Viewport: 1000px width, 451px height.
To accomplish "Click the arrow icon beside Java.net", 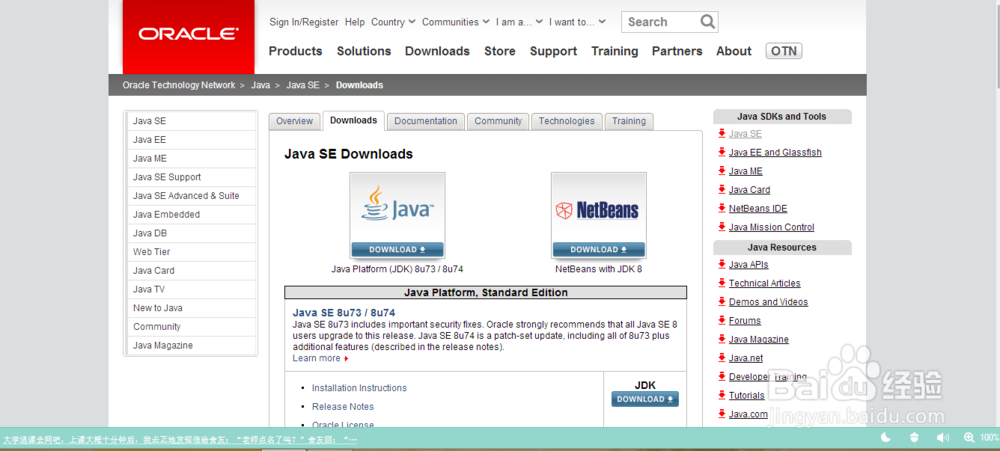I will (721, 357).
